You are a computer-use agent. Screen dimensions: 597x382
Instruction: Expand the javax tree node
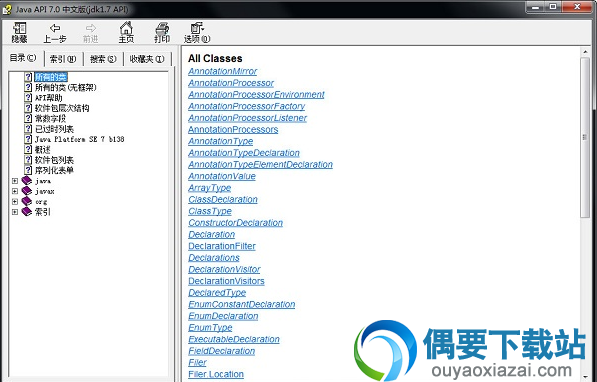(x=15, y=191)
